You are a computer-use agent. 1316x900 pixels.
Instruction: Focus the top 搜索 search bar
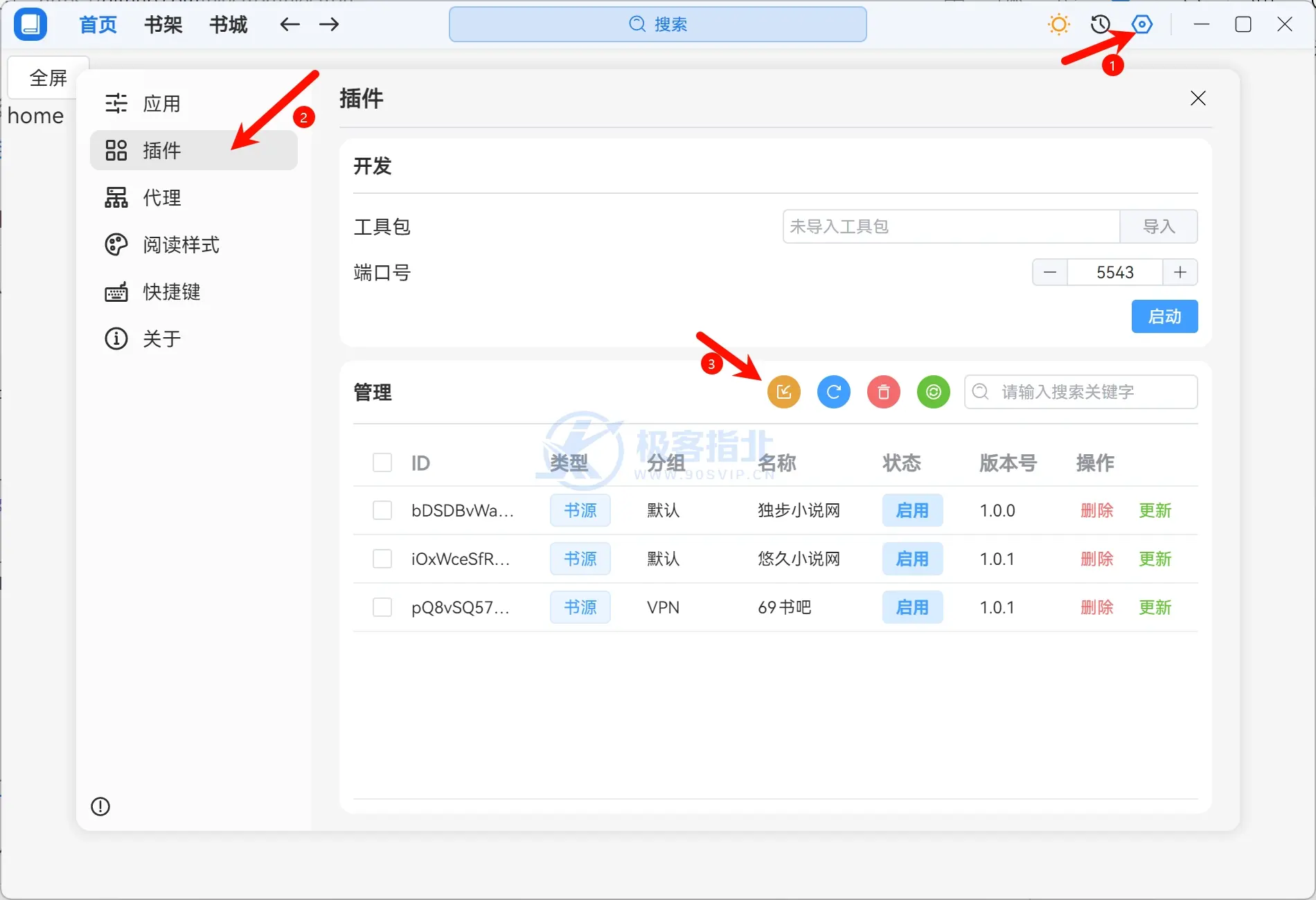(658, 24)
